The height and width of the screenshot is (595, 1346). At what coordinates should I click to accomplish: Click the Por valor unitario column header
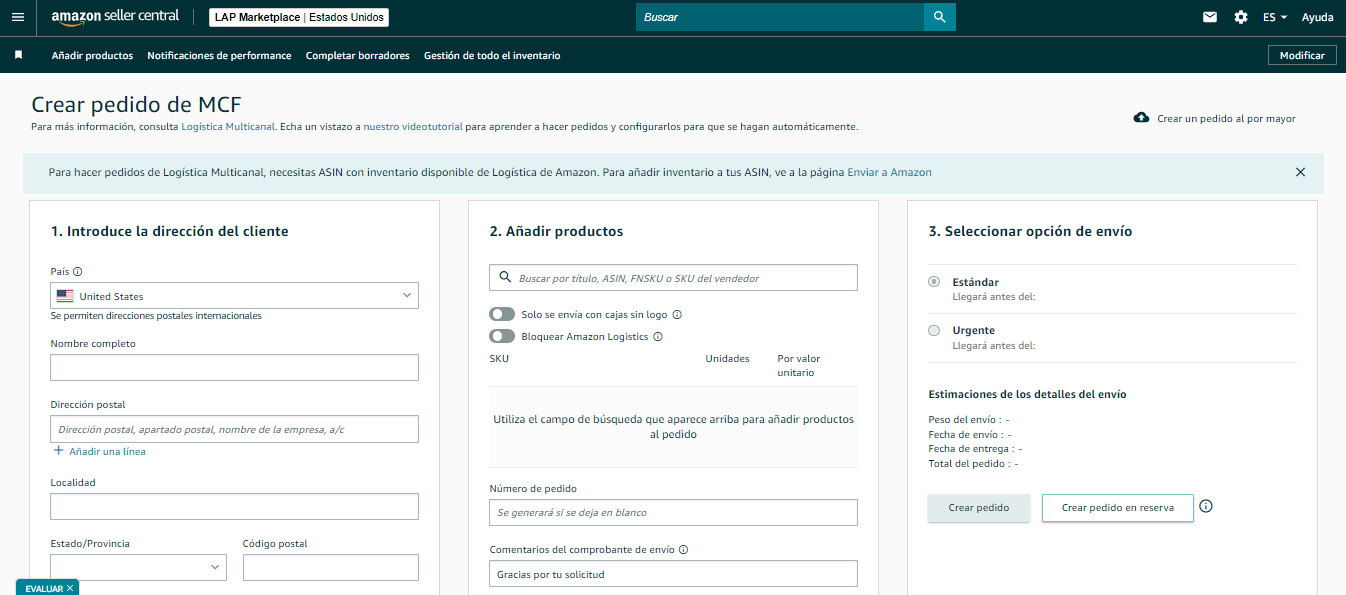pos(799,365)
